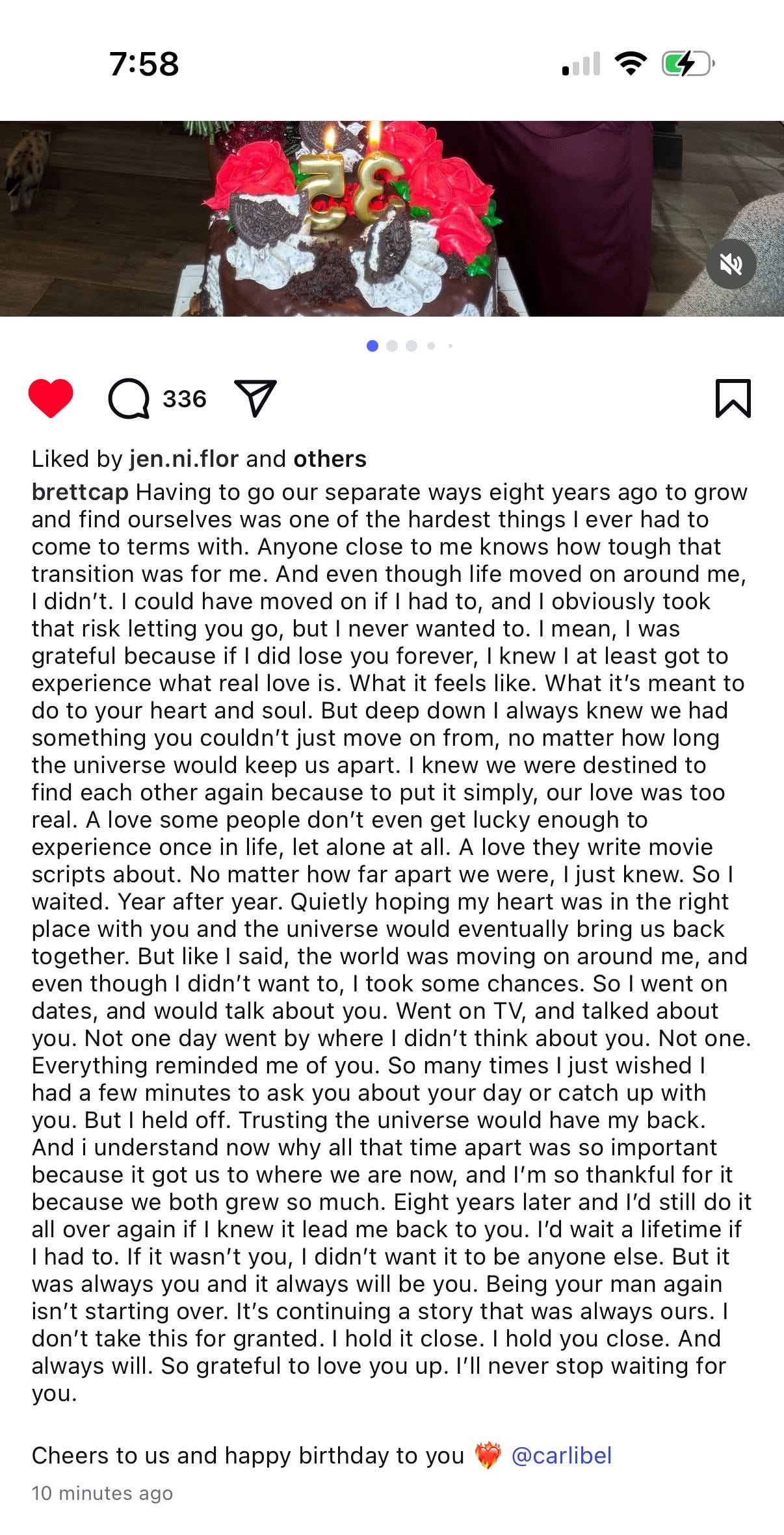Open the @carlibel mention
The image size is (784, 1535).
click(562, 1455)
